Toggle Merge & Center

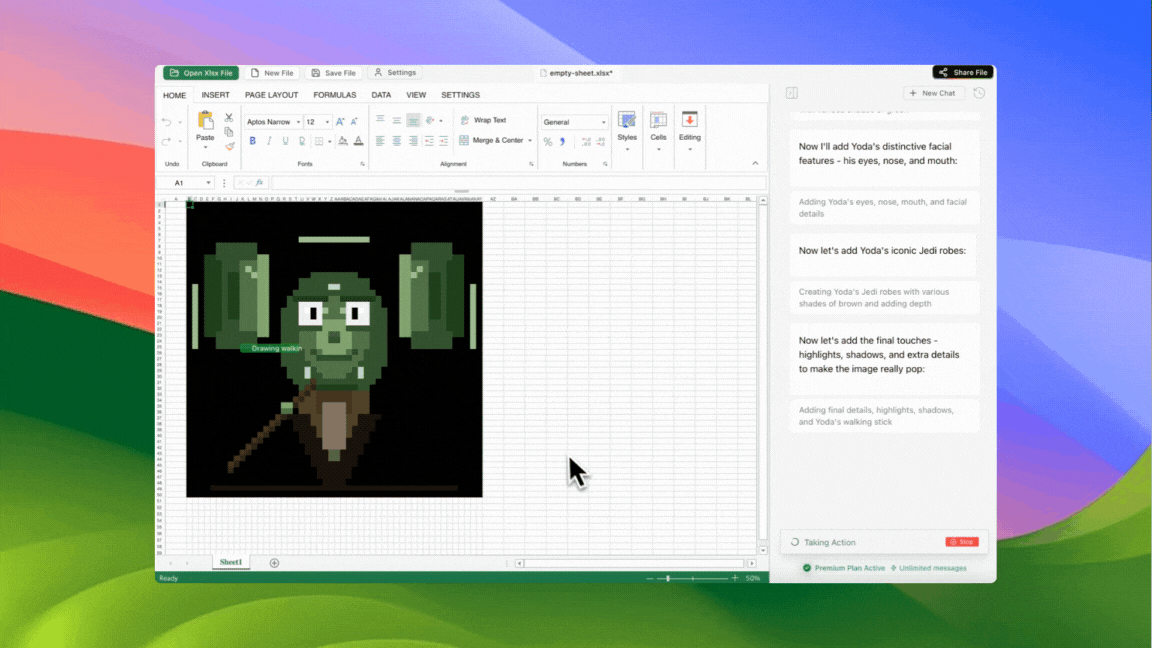tap(491, 140)
